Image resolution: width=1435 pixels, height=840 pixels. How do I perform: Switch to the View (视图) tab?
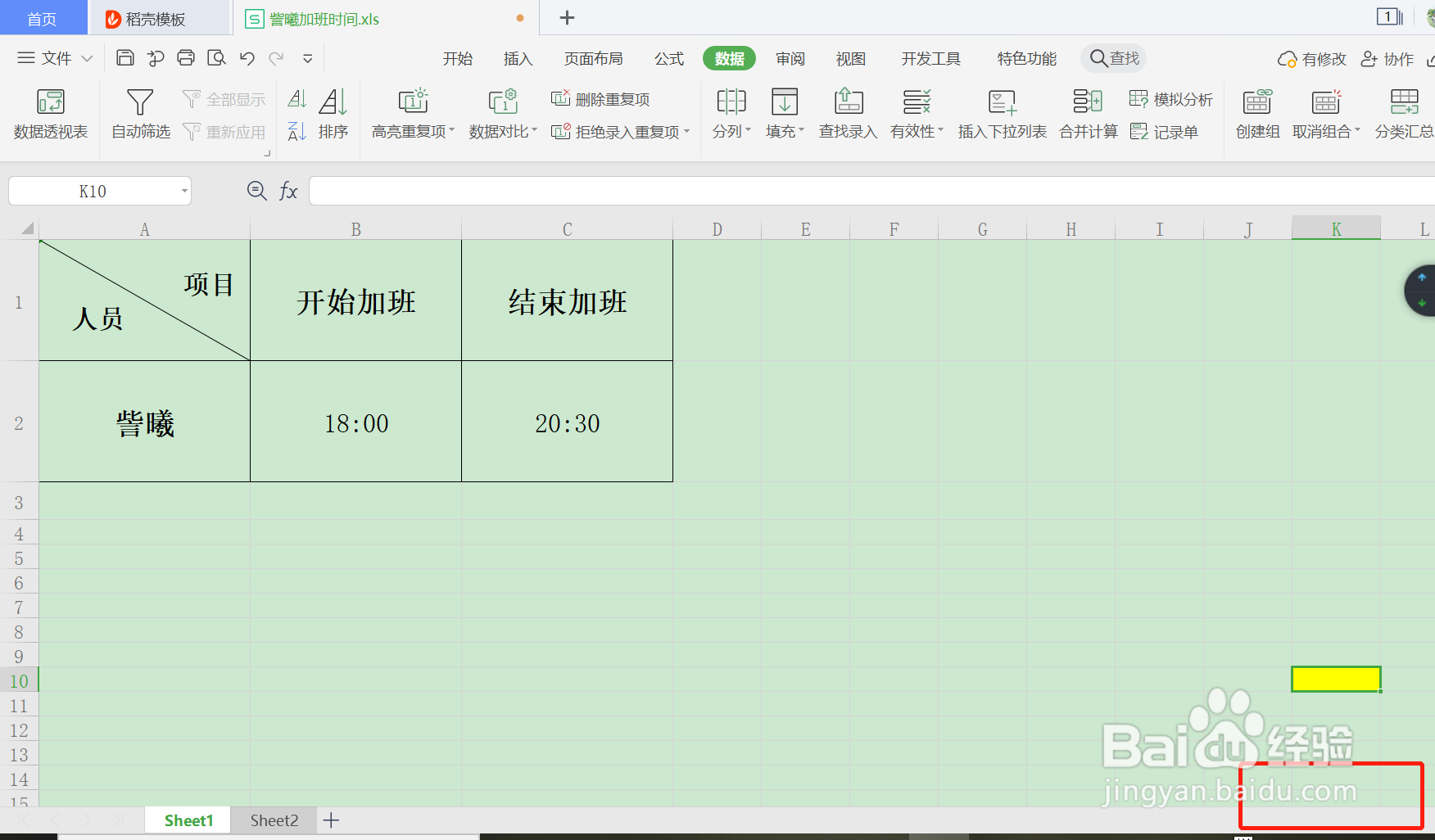[850, 58]
